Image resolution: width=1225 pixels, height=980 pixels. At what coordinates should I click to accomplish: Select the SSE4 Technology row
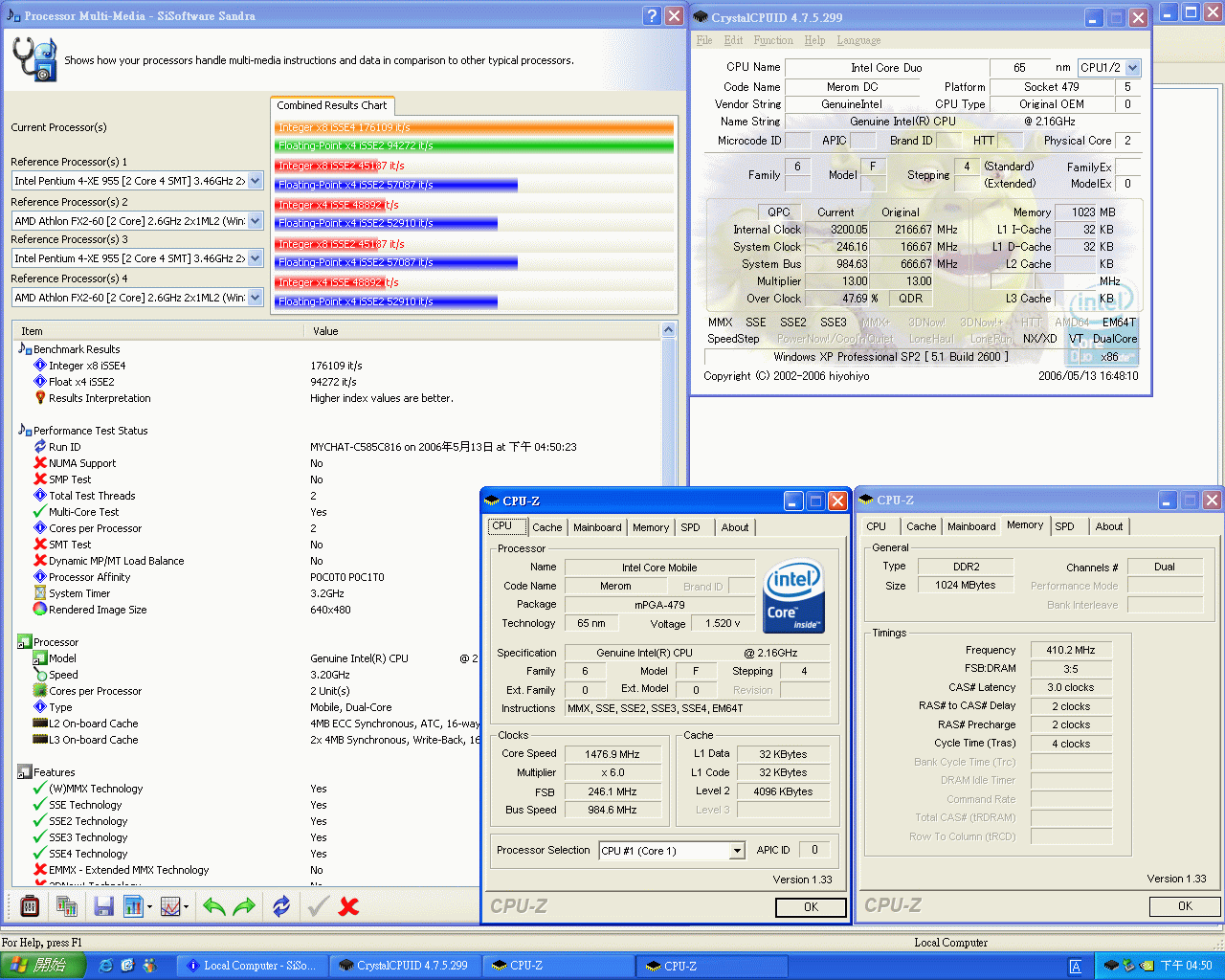pyautogui.click(x=88, y=854)
